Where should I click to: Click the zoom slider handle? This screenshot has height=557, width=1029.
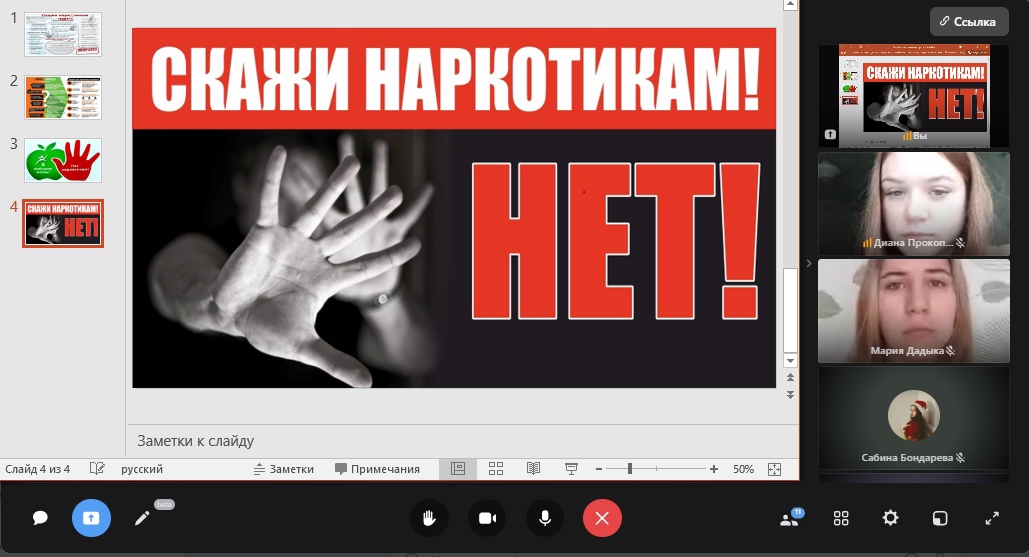(x=629, y=468)
